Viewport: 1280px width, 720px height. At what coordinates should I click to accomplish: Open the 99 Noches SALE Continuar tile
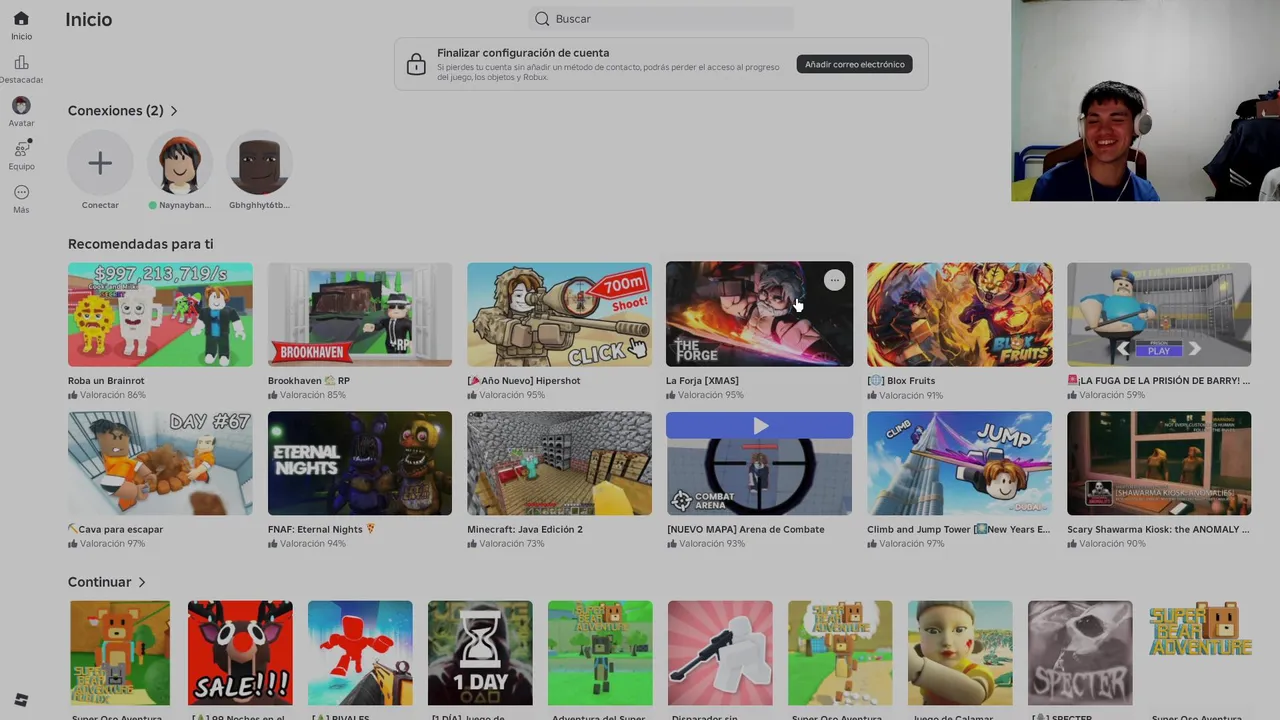coord(240,653)
